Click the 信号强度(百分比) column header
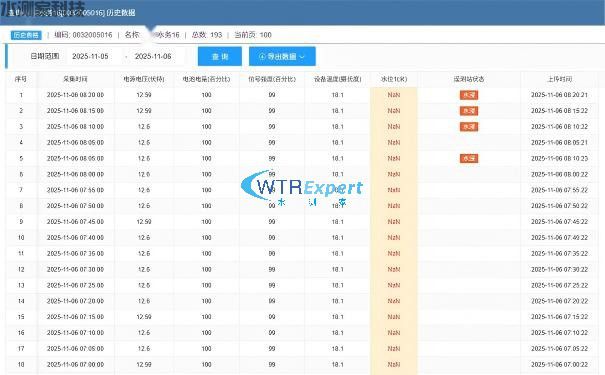 pos(272,79)
